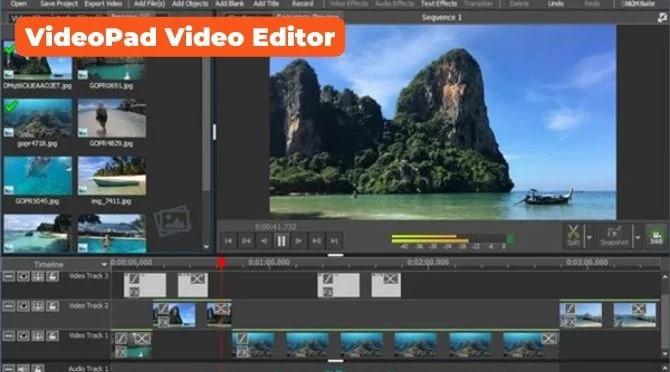Click Add Blank in the toolbar
Screen dimensions: 670x372
[x=230, y=3]
